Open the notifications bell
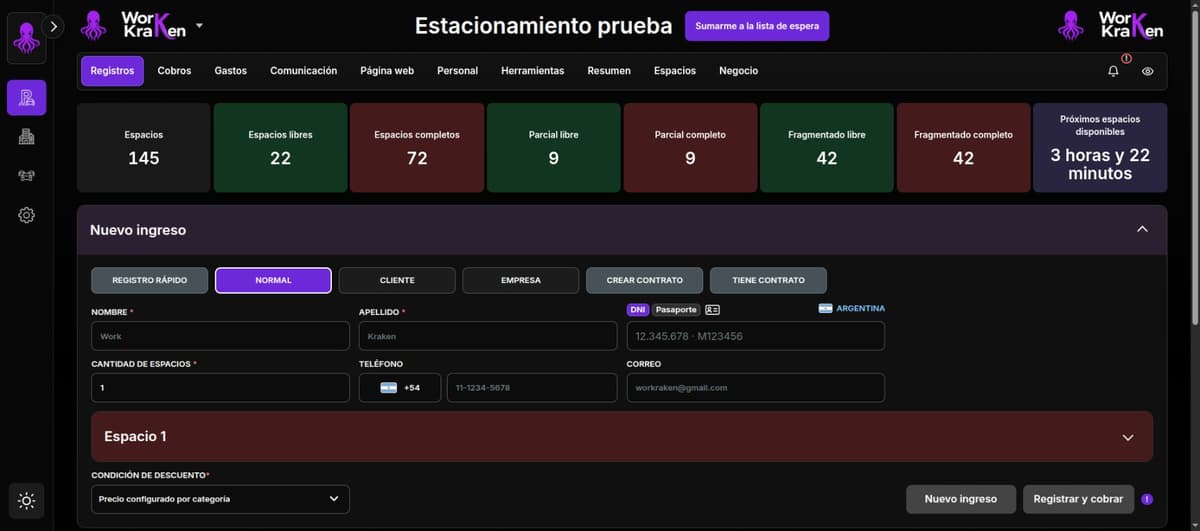Image resolution: width=1200 pixels, height=531 pixels. 1113,71
